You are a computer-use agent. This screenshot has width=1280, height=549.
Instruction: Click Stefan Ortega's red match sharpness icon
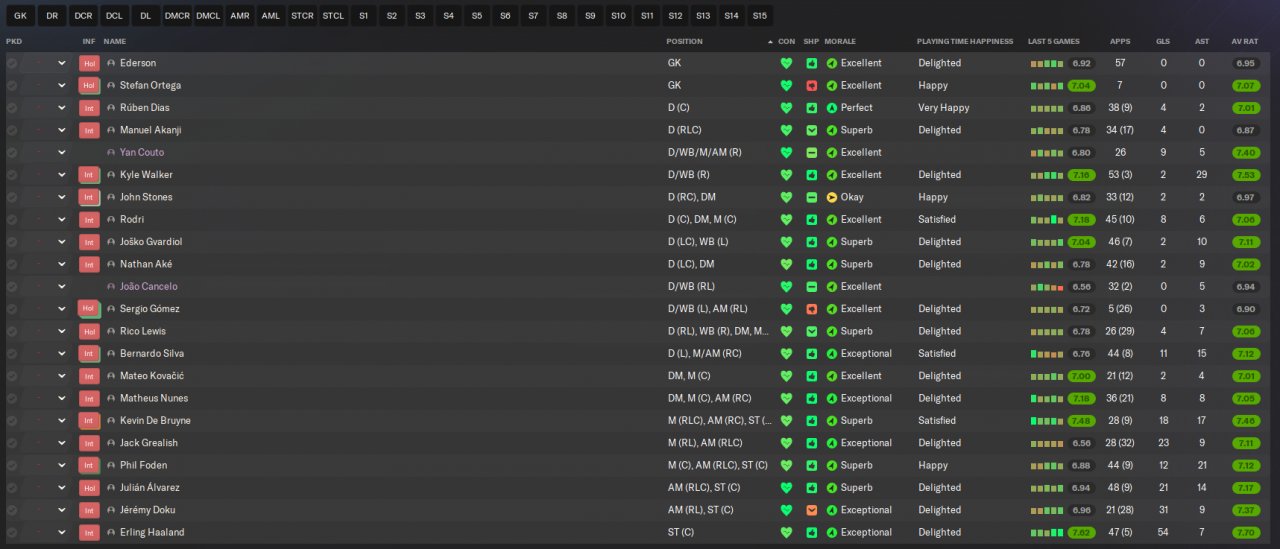(812, 85)
